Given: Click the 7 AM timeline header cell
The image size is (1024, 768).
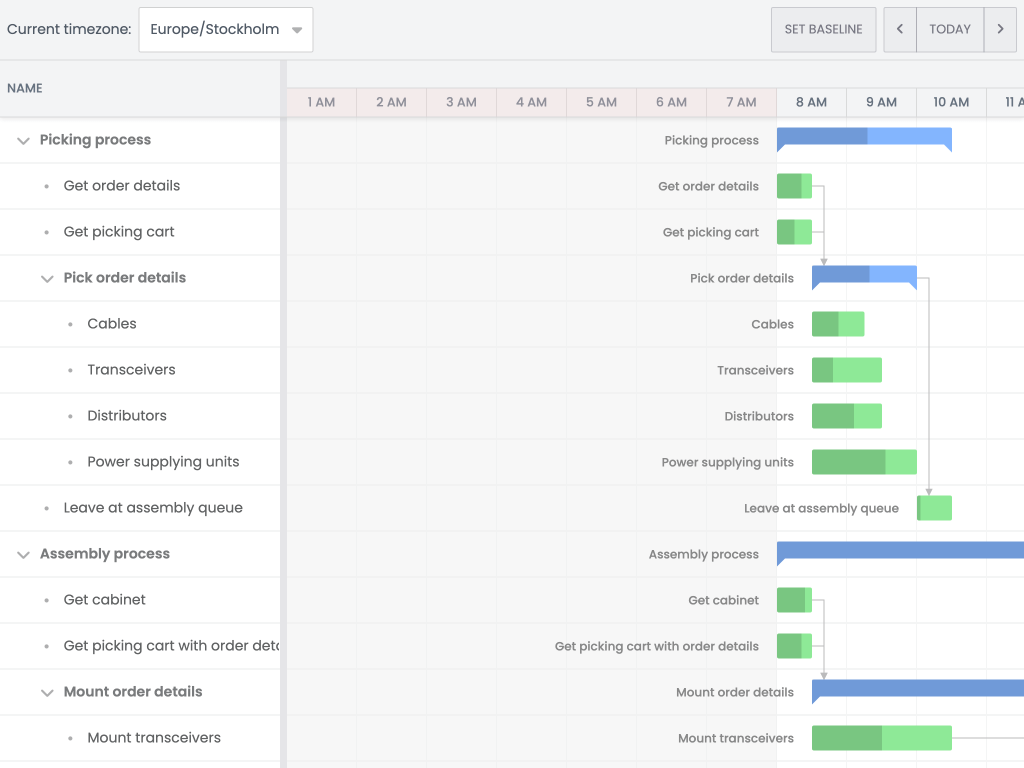Looking at the screenshot, I should 741,103.
